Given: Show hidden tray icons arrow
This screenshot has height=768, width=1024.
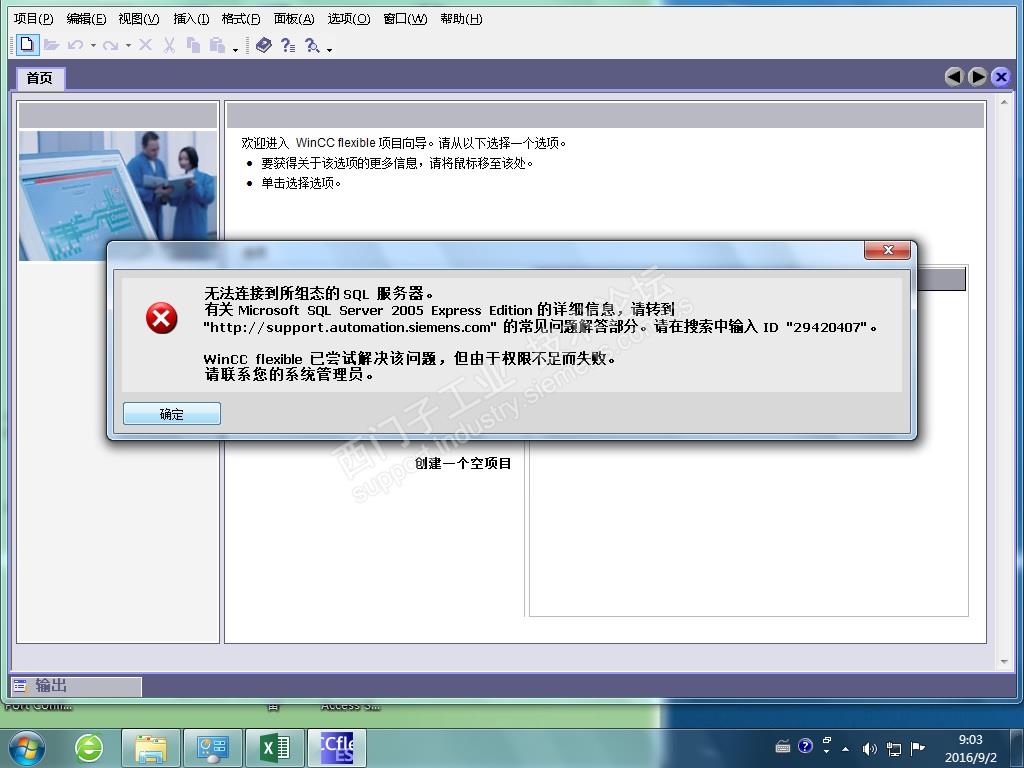Looking at the screenshot, I should (846, 748).
